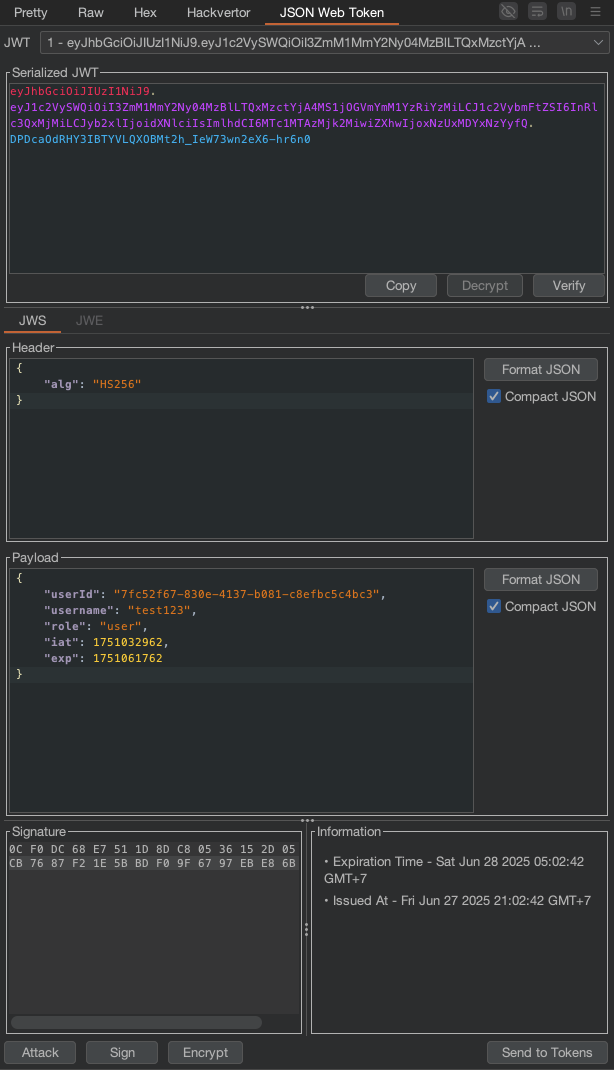
Task: Click Send to Tokens button
Action: pyautogui.click(x=547, y=1052)
